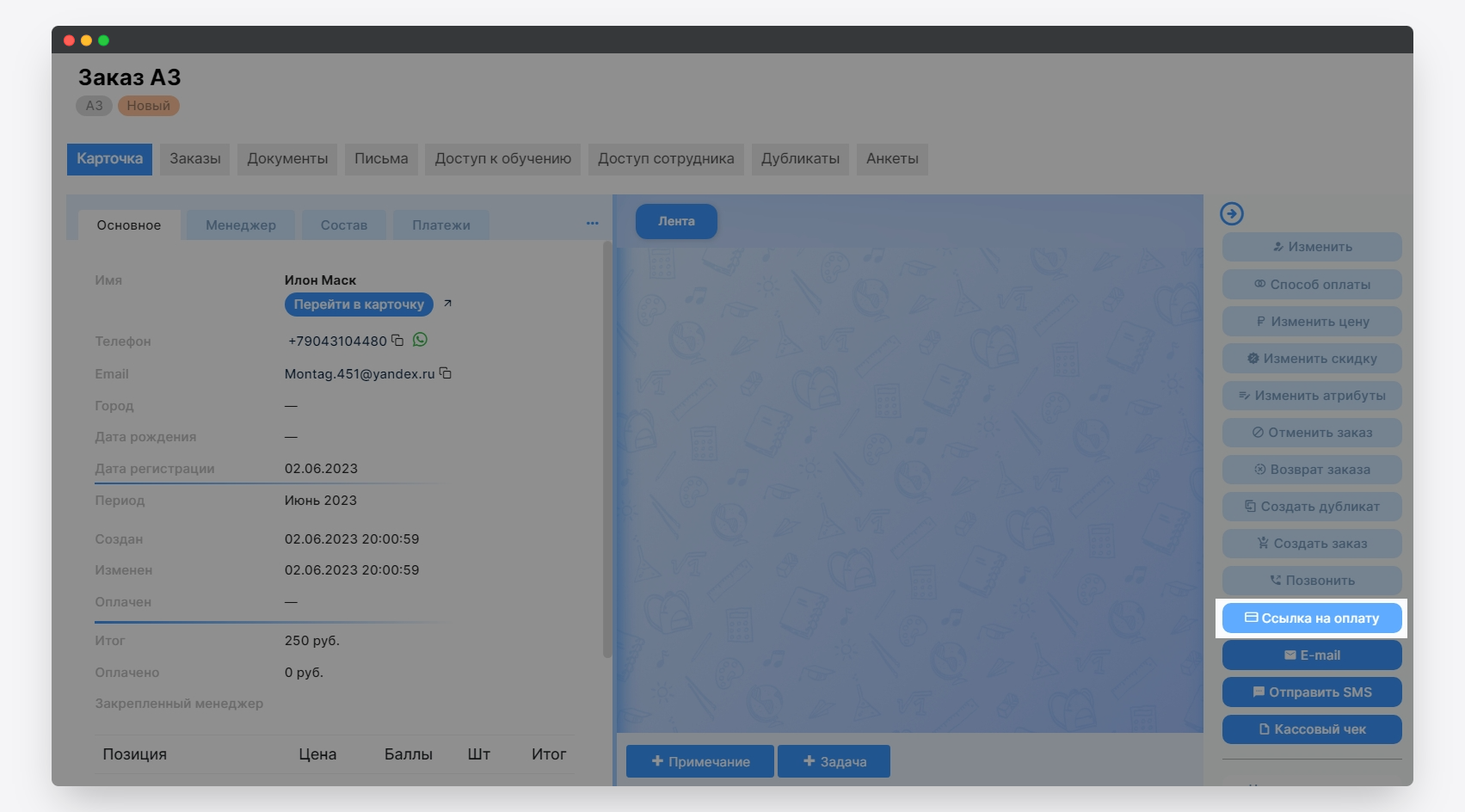The width and height of the screenshot is (1465, 812).
Task: Copy the email address with copy icon
Action: pos(446,373)
